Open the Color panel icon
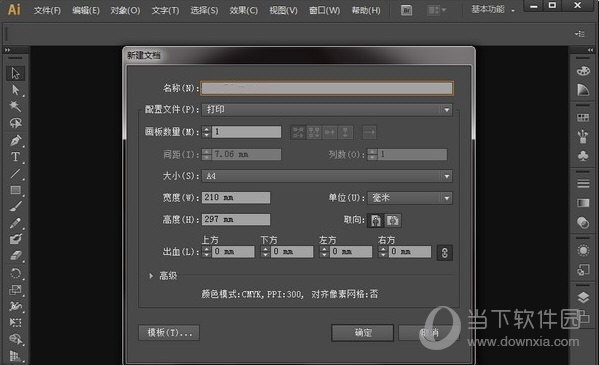The height and width of the screenshot is (365, 599). pyautogui.click(x=583, y=71)
